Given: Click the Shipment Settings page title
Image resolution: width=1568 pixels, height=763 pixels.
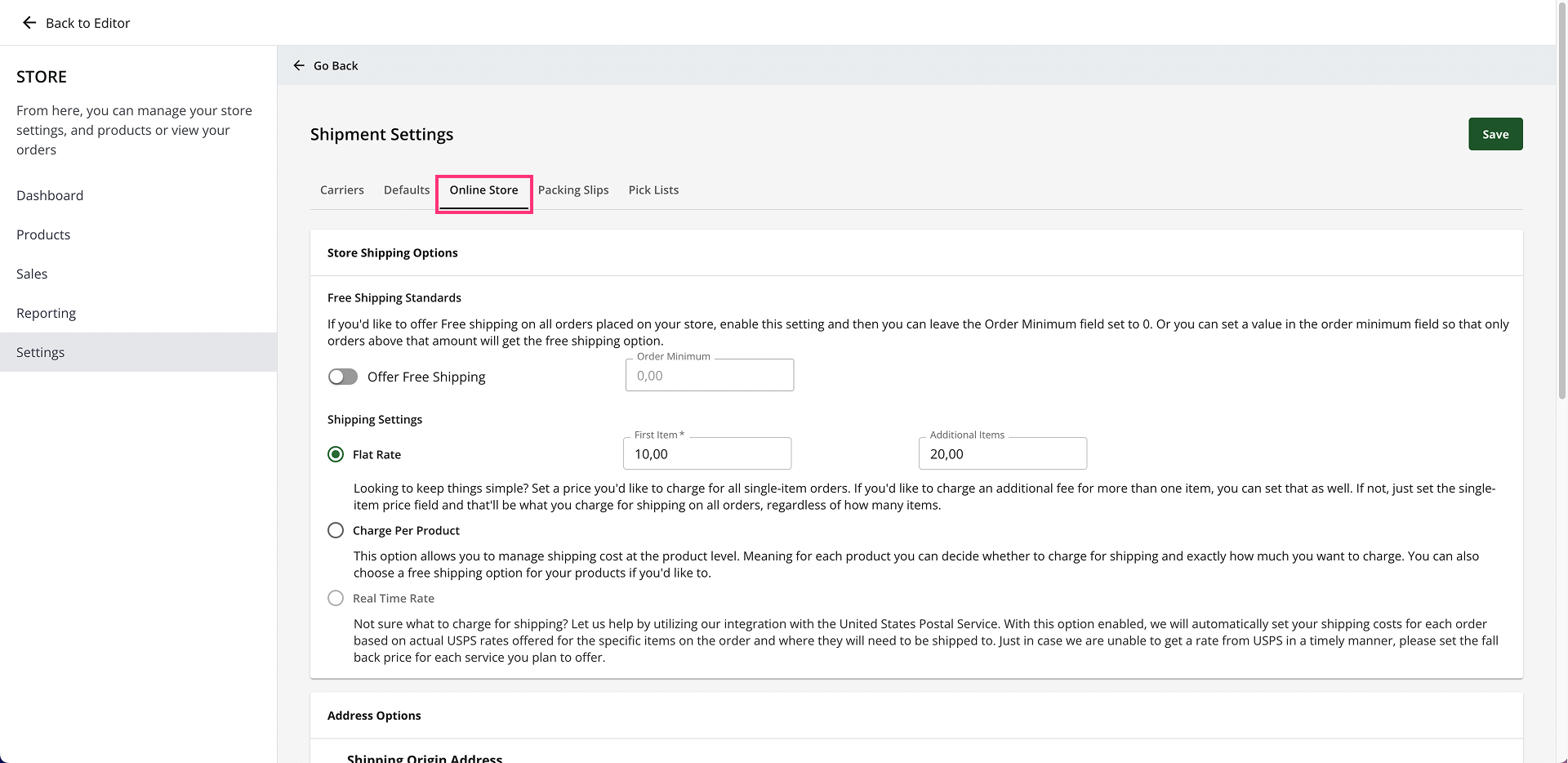Looking at the screenshot, I should click(381, 134).
